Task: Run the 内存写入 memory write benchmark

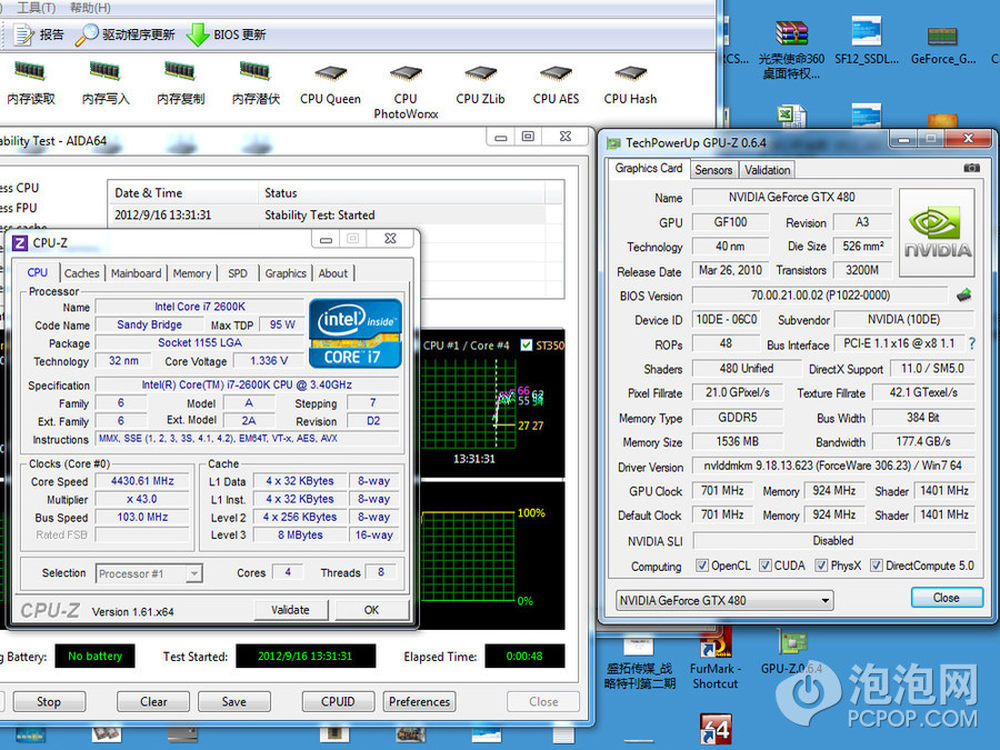Action: pos(105,83)
